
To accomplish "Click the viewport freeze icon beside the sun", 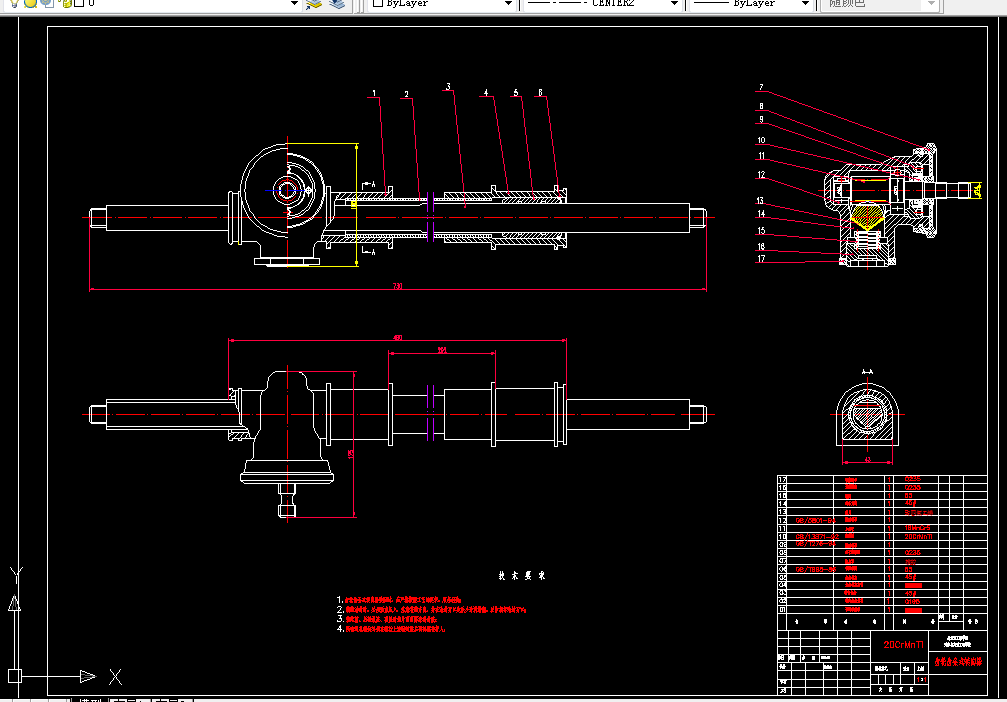I will click(46, 3).
